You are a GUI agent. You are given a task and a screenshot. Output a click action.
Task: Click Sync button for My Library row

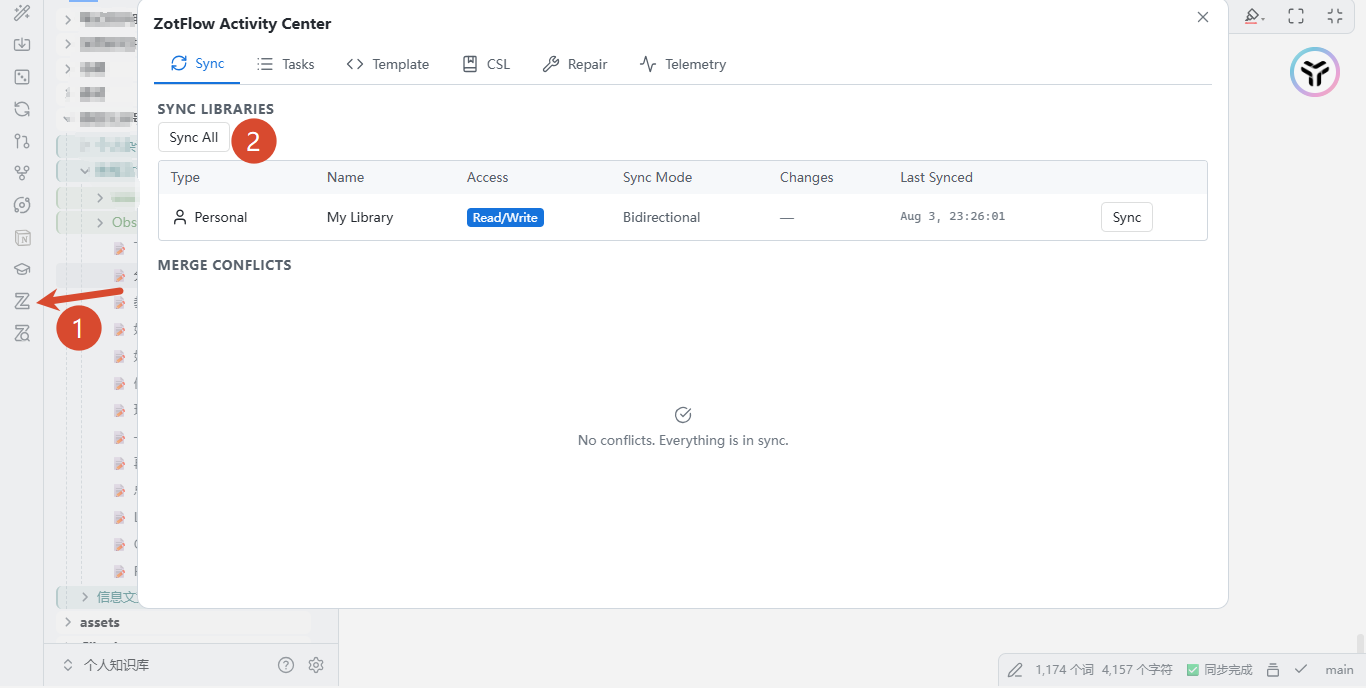click(1127, 217)
